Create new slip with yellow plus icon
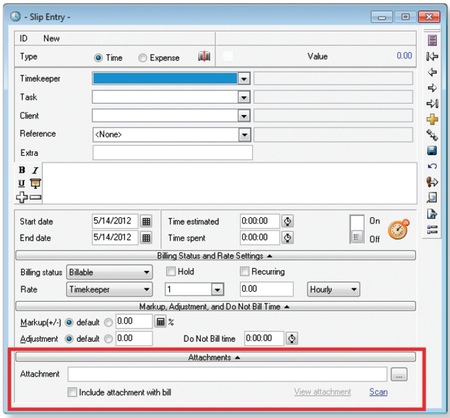Viewport: 450px width, 418px height. (432, 119)
